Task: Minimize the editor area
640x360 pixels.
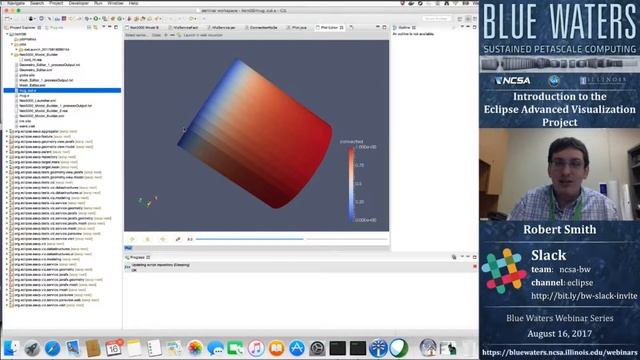Action: [x=378, y=27]
